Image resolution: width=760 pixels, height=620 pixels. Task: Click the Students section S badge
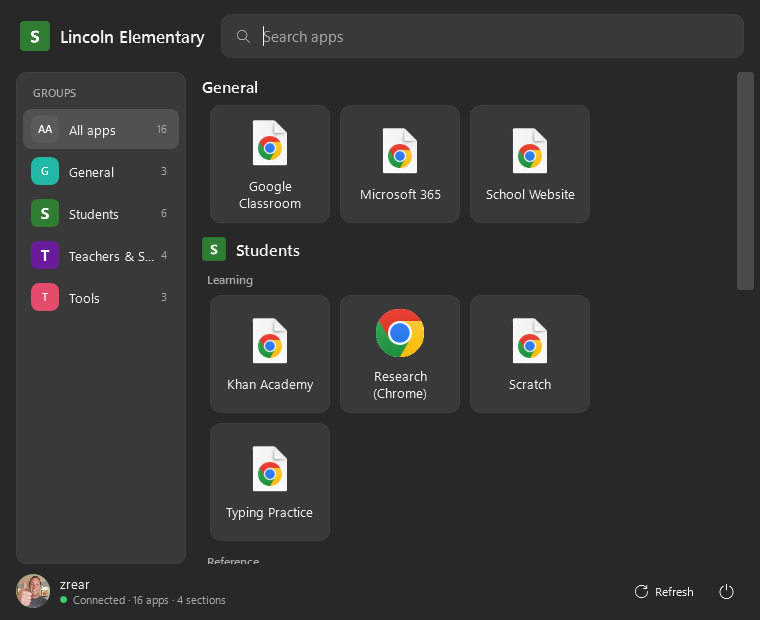click(x=214, y=250)
